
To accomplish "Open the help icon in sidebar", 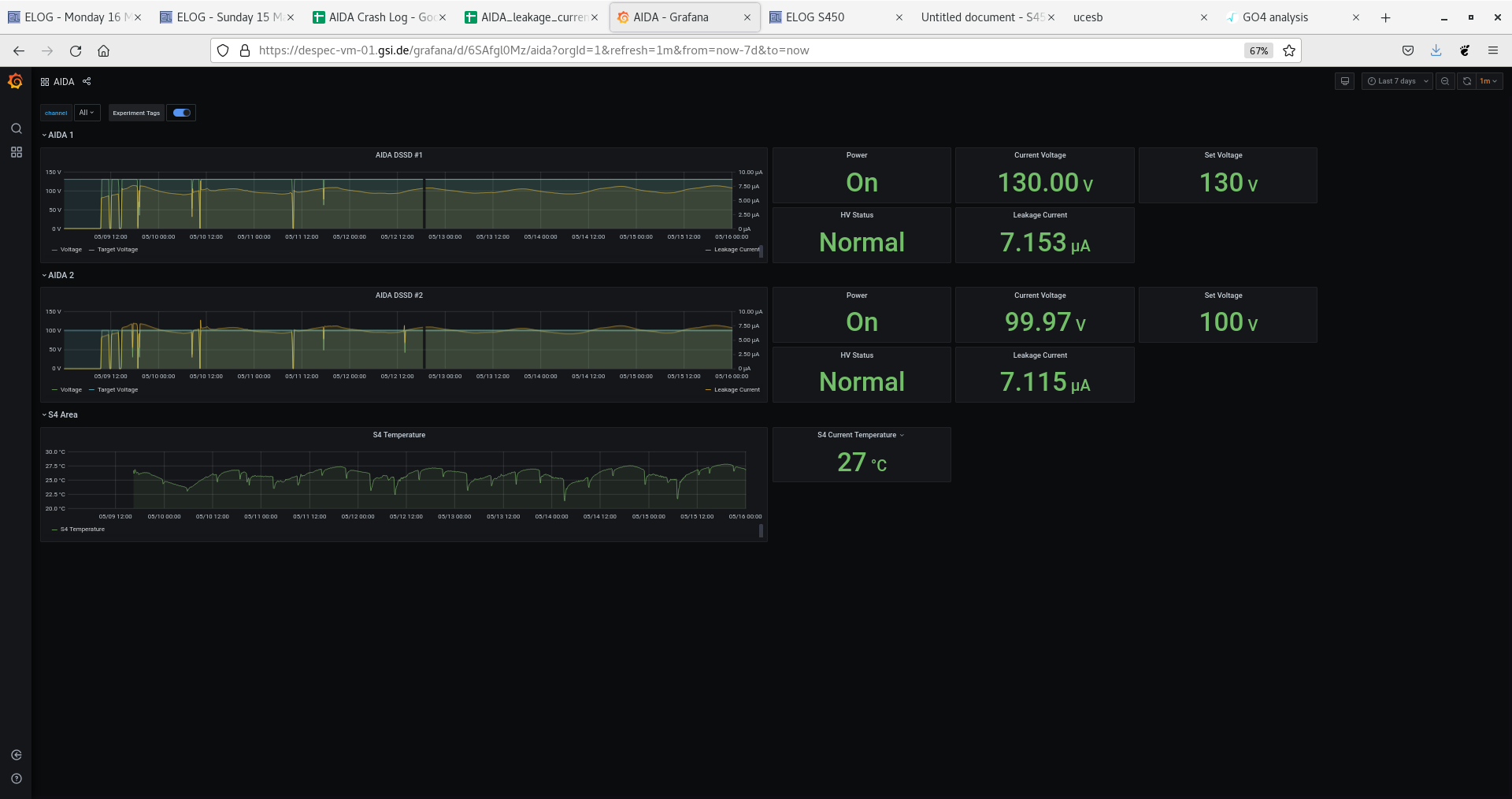I will pyautogui.click(x=16, y=779).
